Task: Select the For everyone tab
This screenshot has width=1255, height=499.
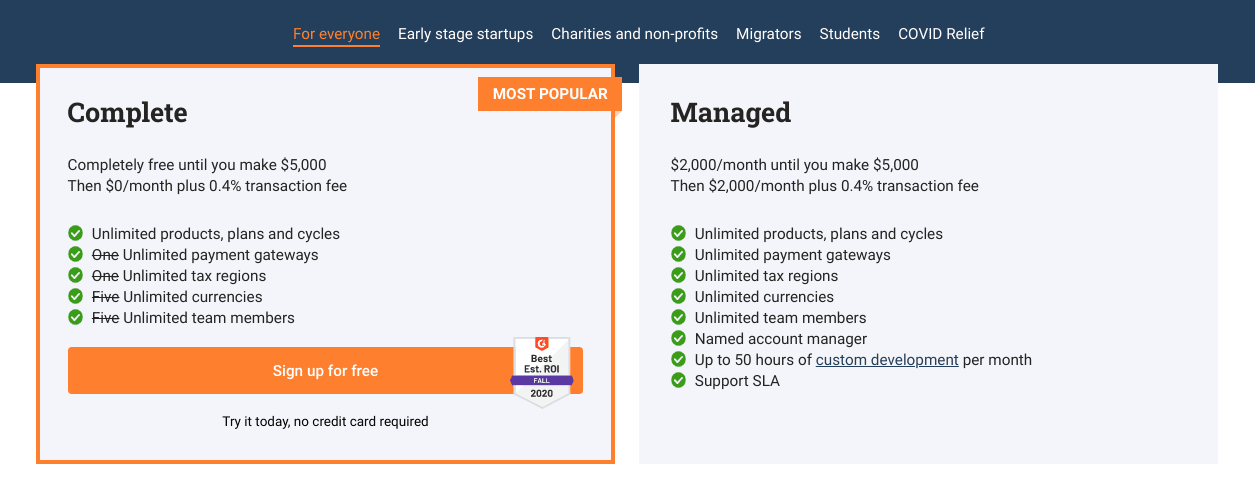Action: (336, 34)
